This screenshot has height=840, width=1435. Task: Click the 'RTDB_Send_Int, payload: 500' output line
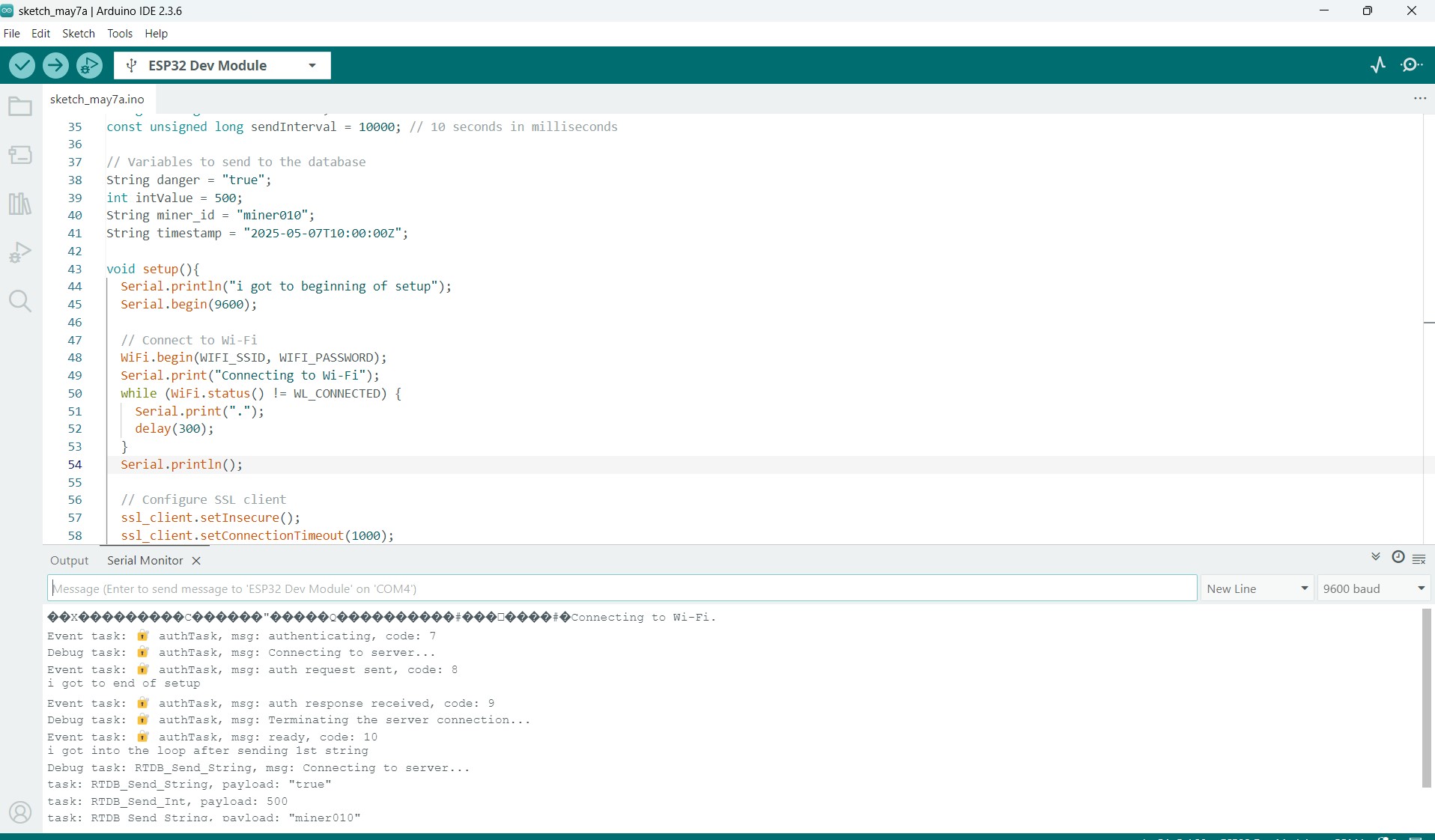coord(167,801)
